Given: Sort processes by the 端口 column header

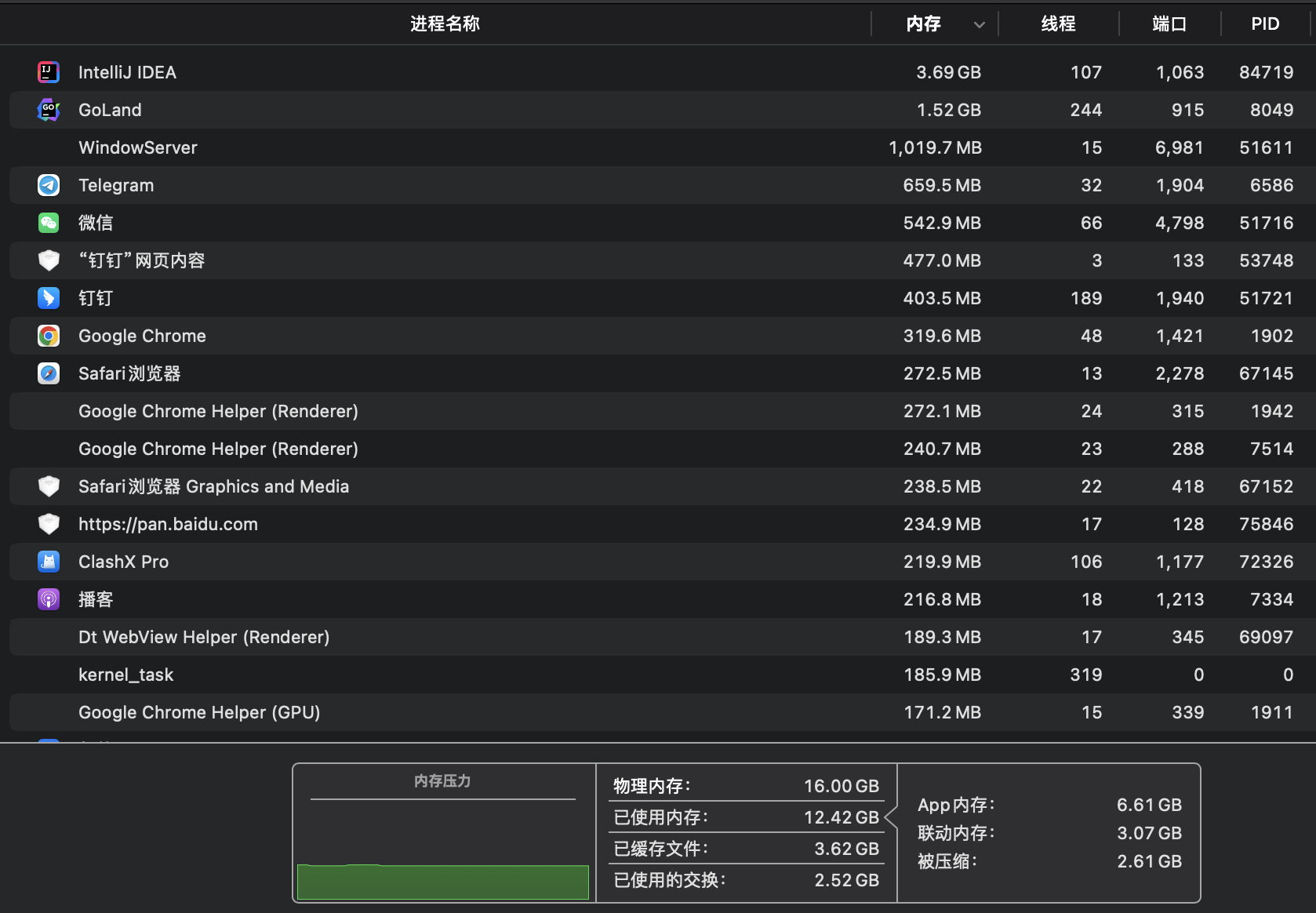Looking at the screenshot, I should pyautogui.click(x=1169, y=24).
